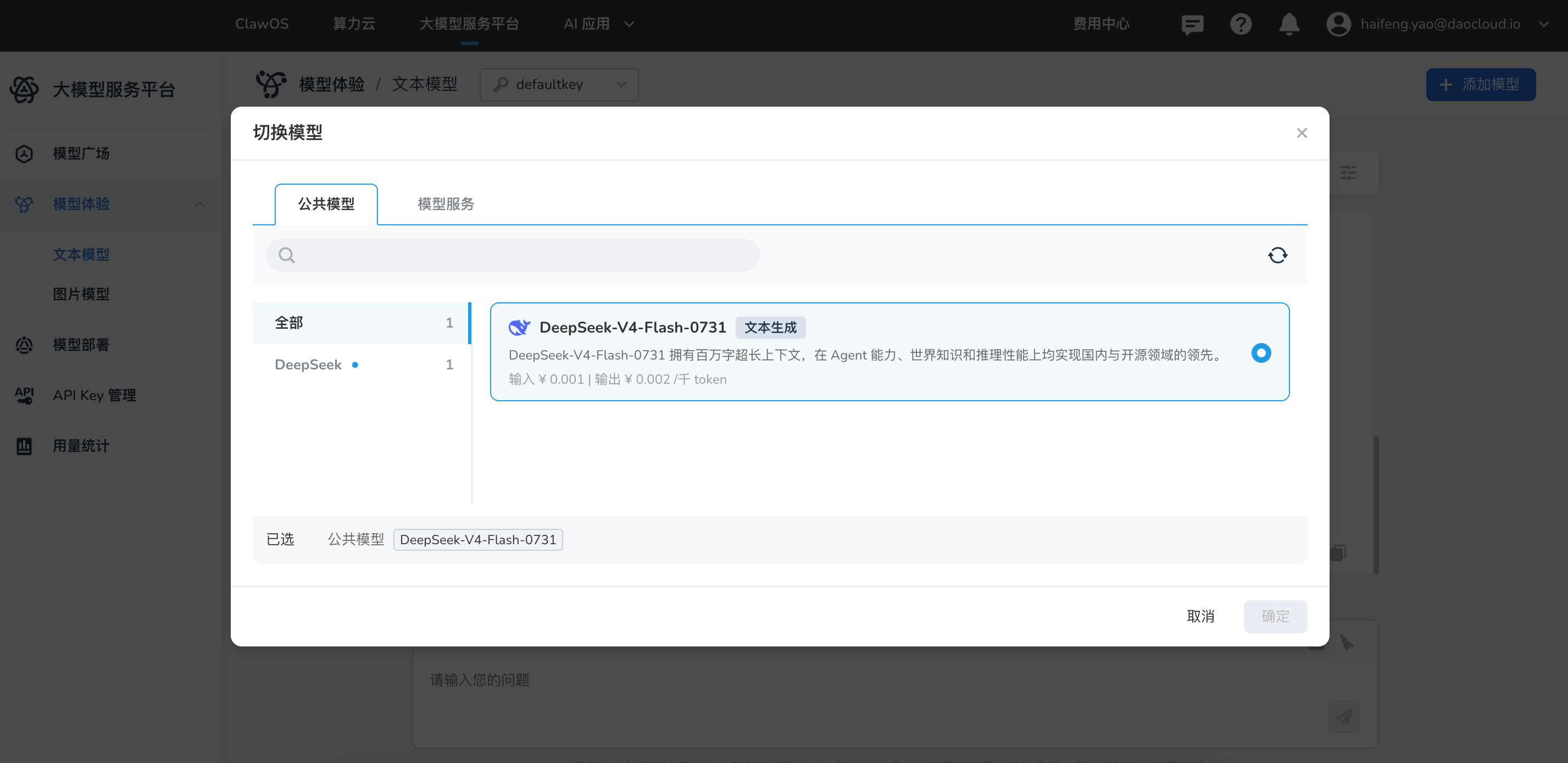Click the search magnifier icon in dialog

click(x=287, y=255)
